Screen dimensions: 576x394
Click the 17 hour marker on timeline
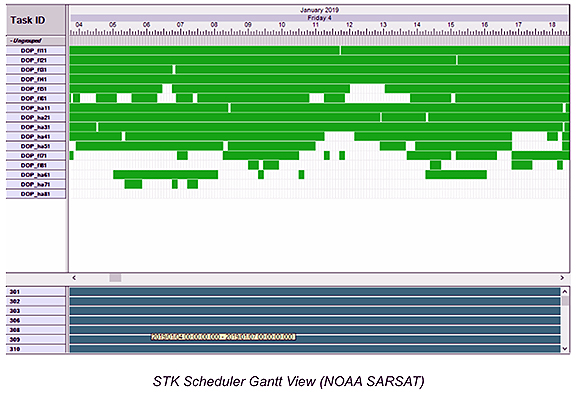518,25
